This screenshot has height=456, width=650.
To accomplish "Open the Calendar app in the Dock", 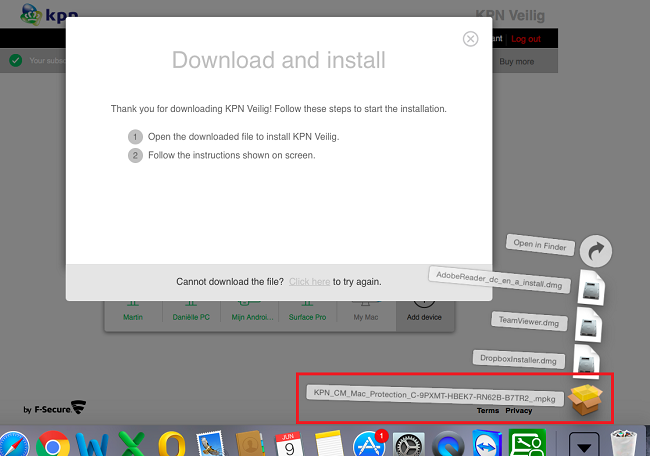I will point(287,443).
